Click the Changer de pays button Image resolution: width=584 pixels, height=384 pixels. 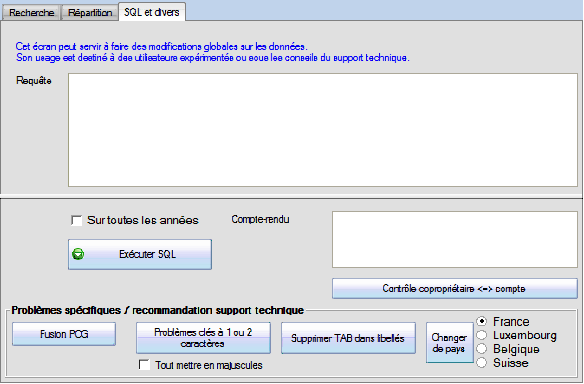tap(450, 343)
